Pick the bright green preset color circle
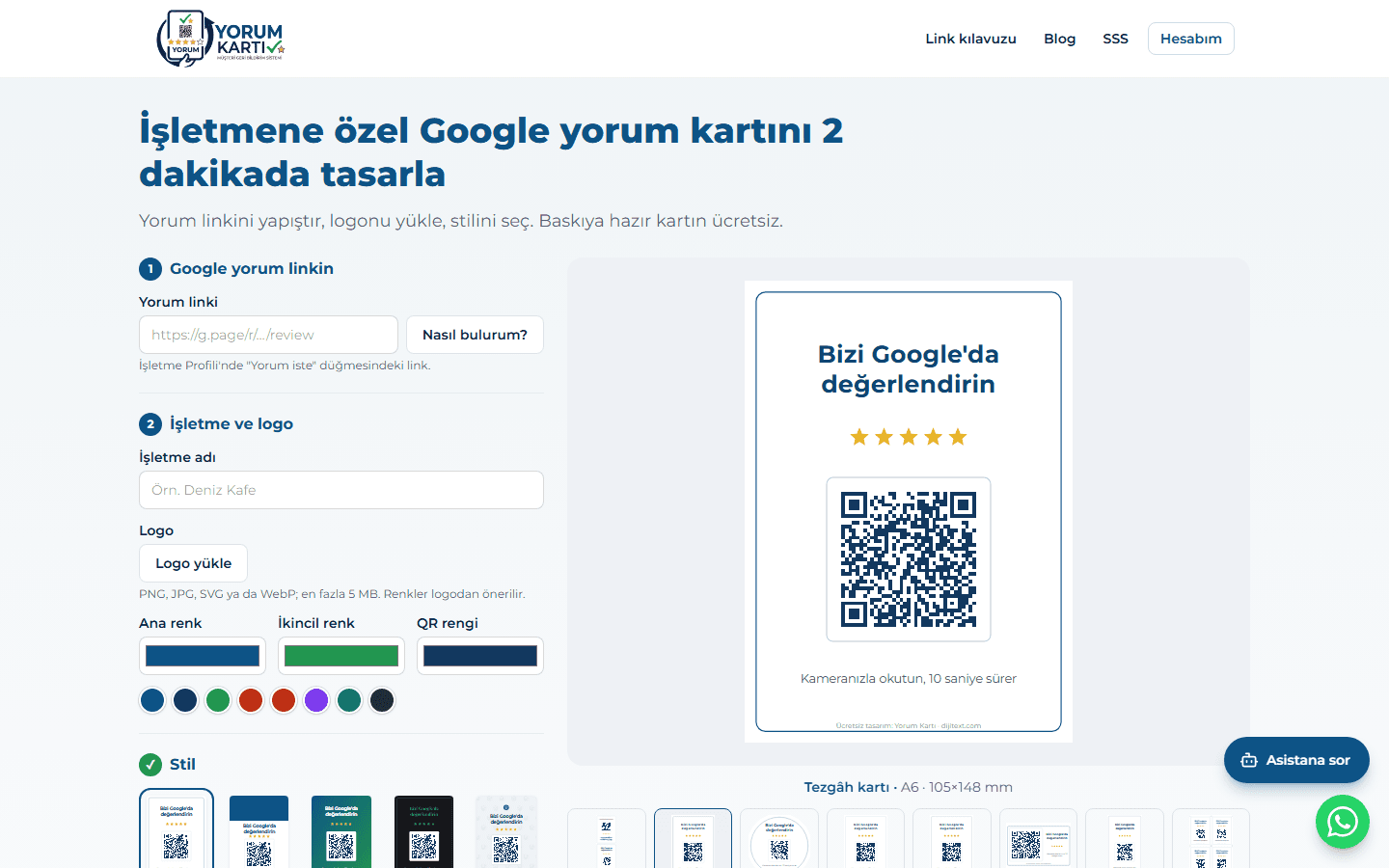The width and height of the screenshot is (1389, 868). [218, 700]
